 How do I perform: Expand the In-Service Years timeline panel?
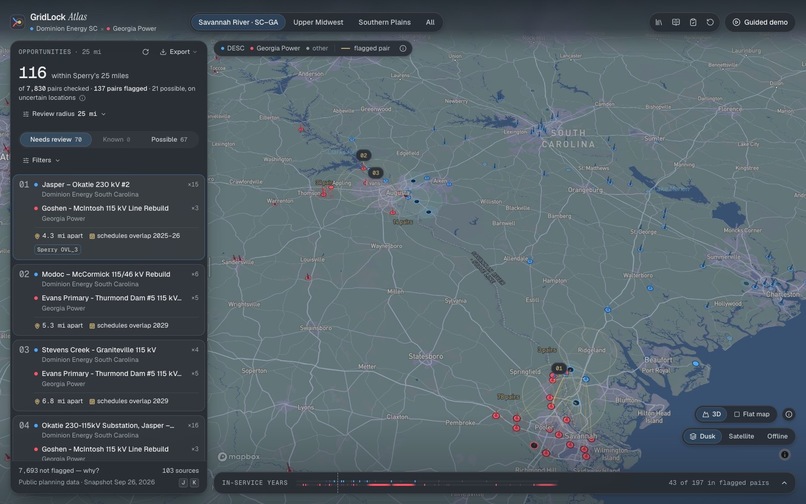[784, 483]
